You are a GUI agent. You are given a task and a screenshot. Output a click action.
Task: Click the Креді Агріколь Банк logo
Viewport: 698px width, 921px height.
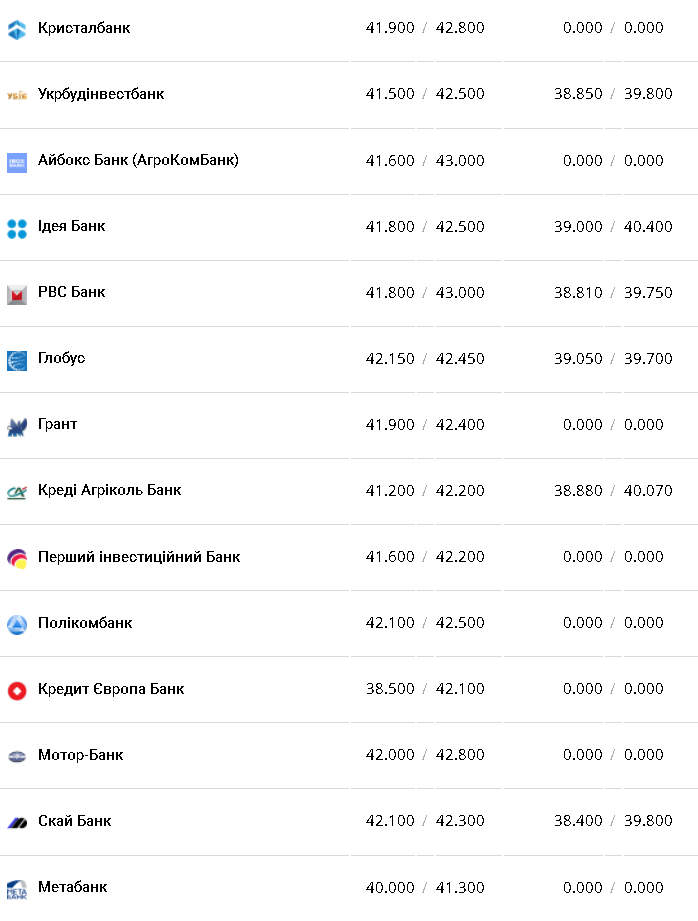click(x=16, y=492)
